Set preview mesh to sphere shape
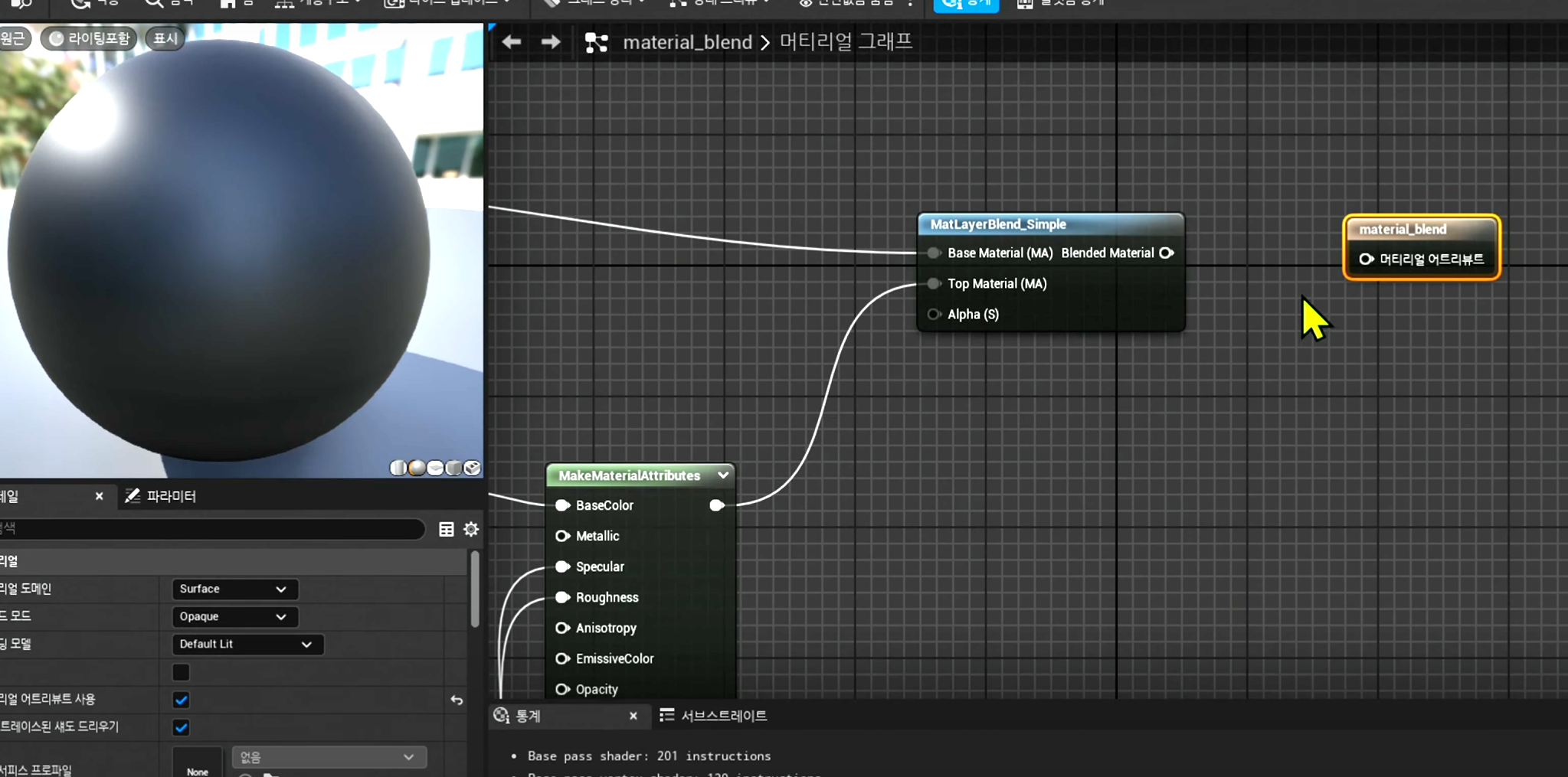Image resolution: width=1568 pixels, height=777 pixels. tap(417, 468)
